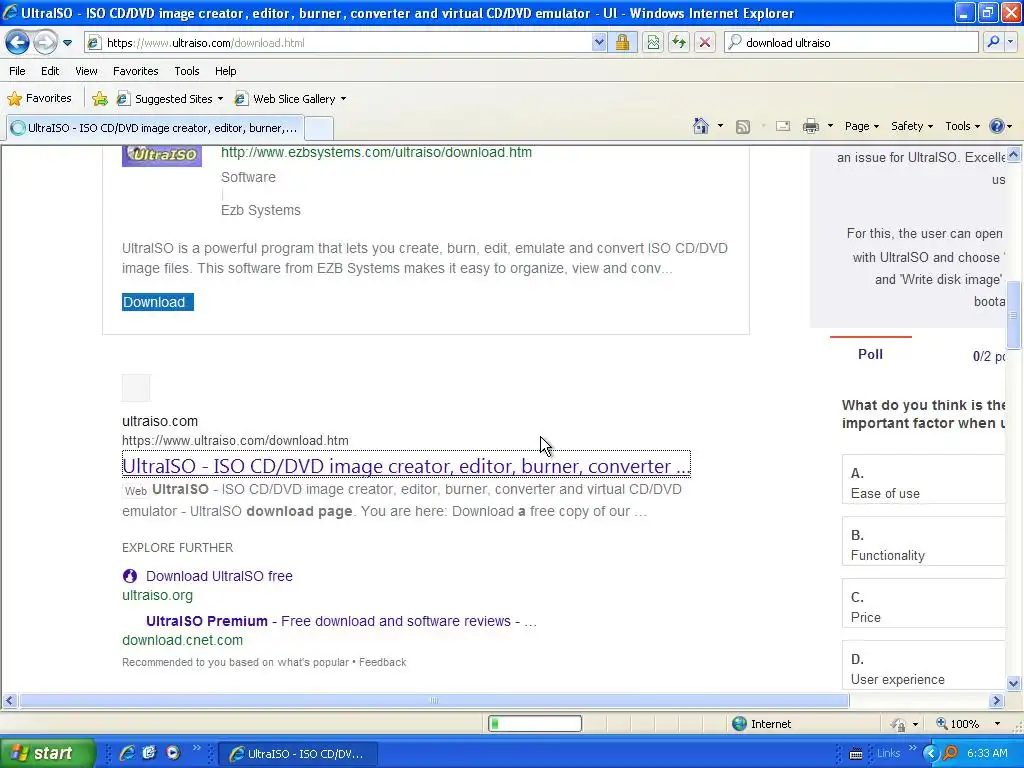Open UltraISO Premium free download link
Image resolution: width=1024 pixels, height=768 pixels.
tap(341, 621)
